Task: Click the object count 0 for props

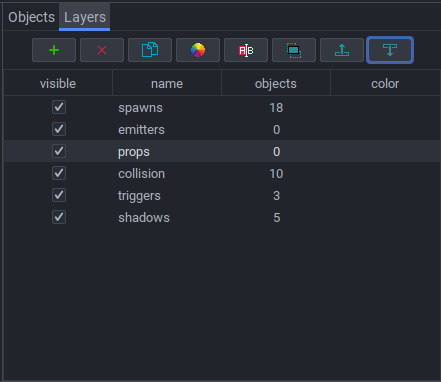Action: coord(277,152)
